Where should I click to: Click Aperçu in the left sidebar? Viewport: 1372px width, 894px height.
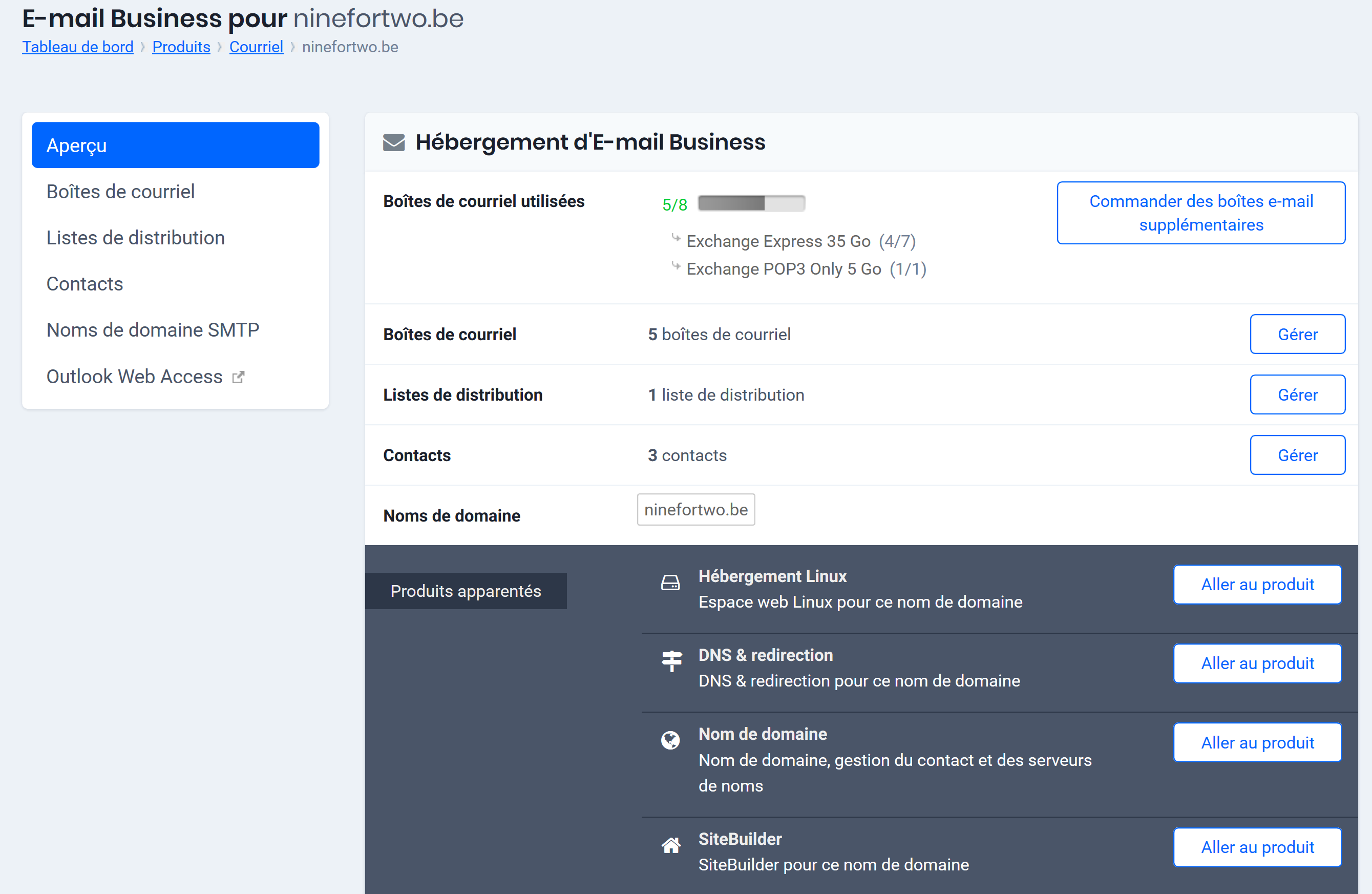[x=175, y=144]
